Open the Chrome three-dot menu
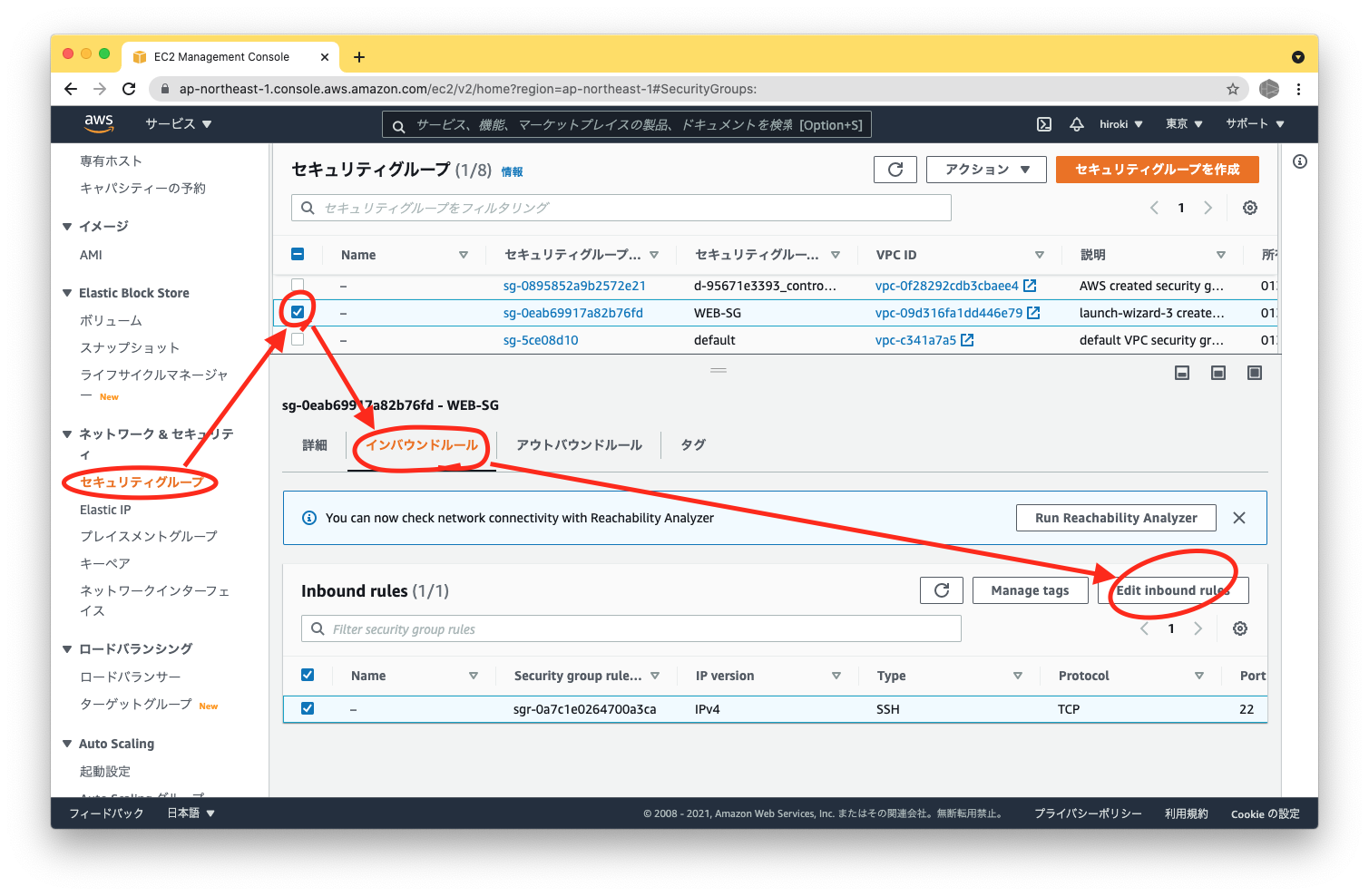 [x=1298, y=89]
